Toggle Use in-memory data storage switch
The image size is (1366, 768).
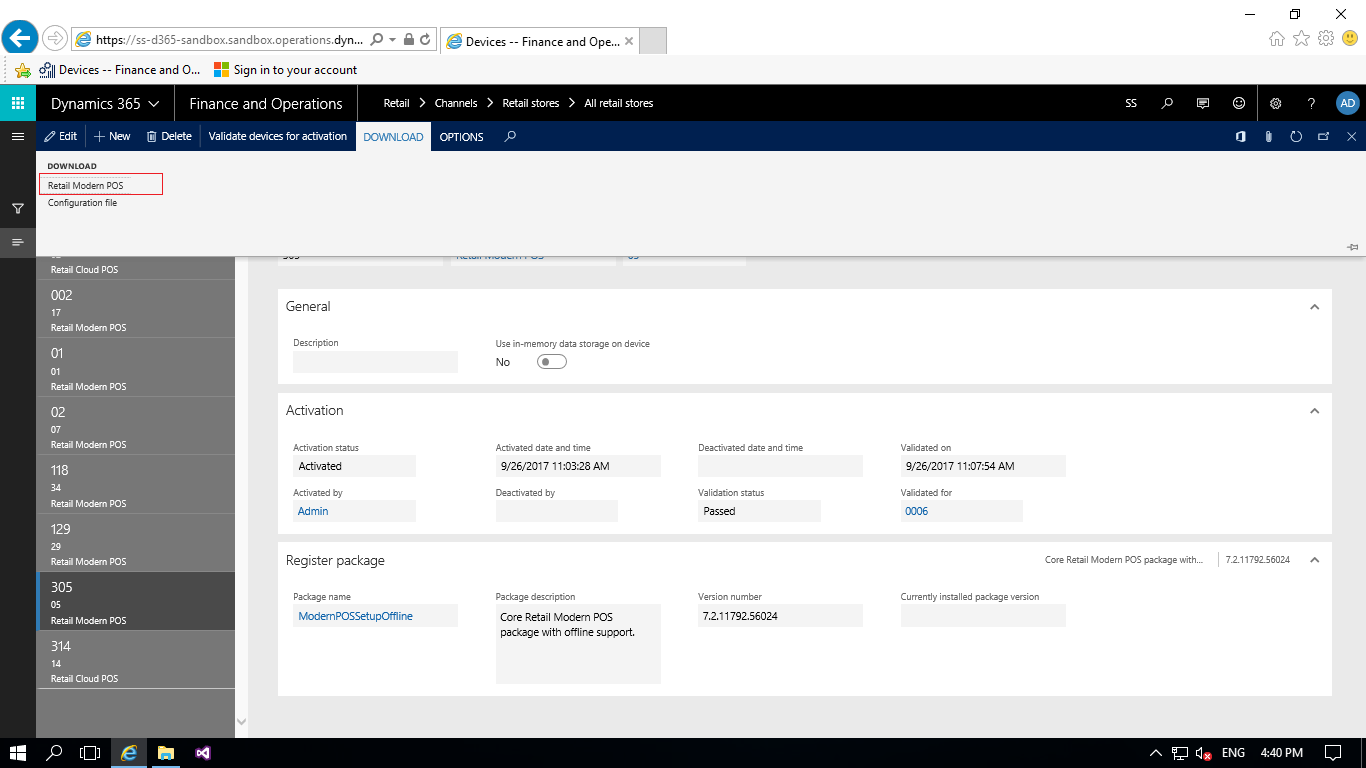pos(552,362)
